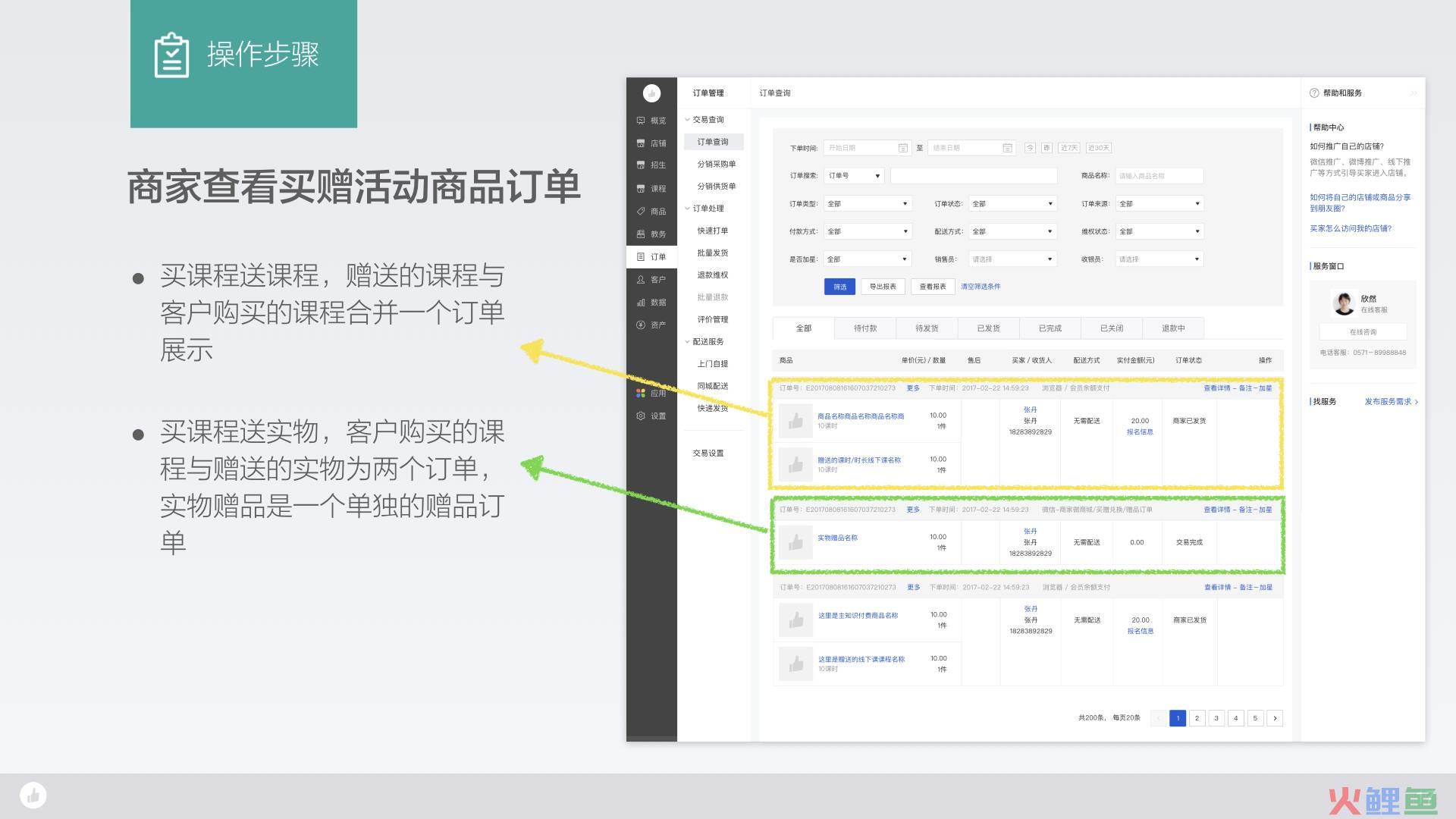This screenshot has width=1456, height=819.
Task: Click the 清空筛选条件 link
Action: (981, 287)
